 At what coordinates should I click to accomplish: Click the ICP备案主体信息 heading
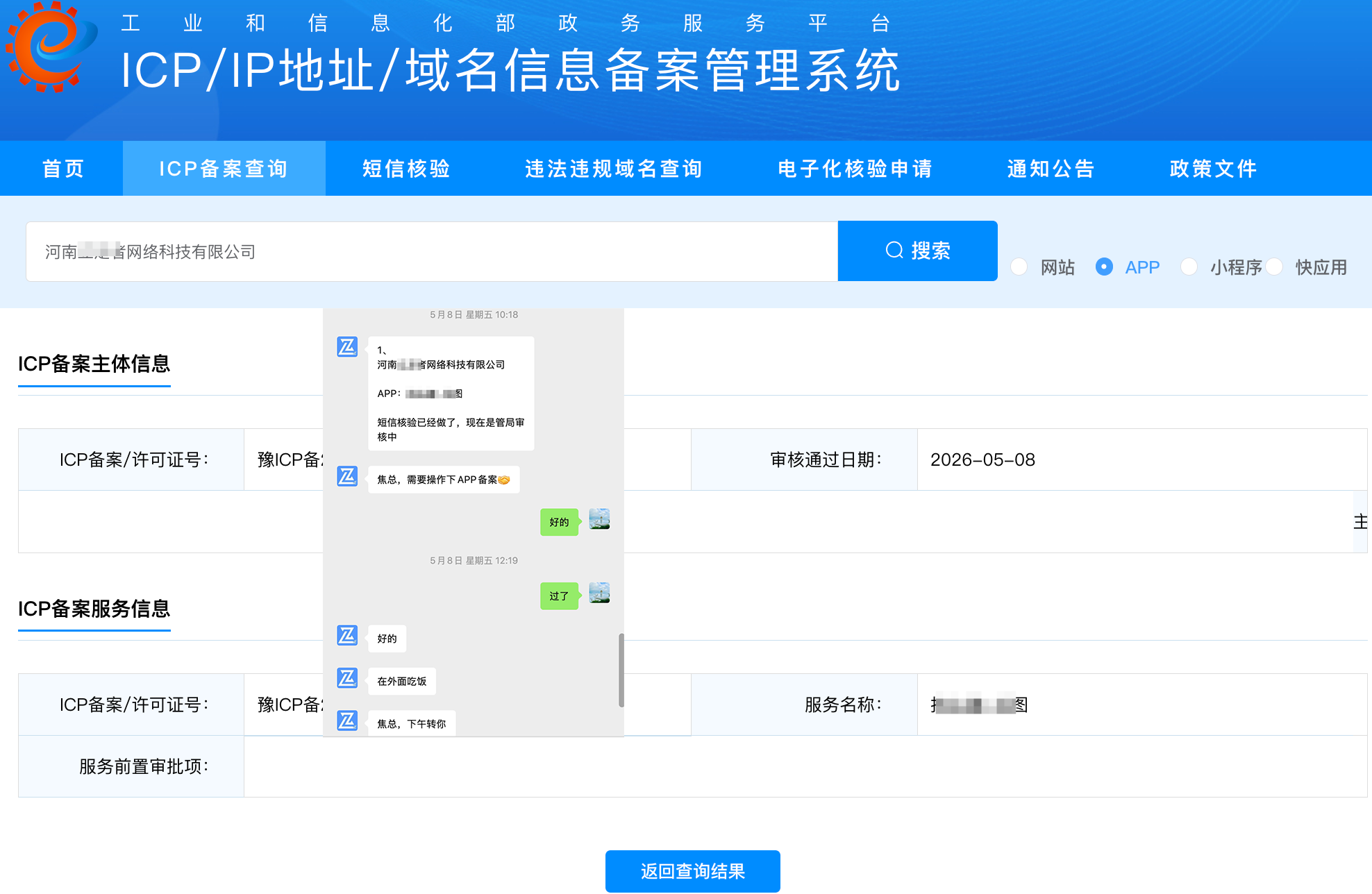click(94, 364)
